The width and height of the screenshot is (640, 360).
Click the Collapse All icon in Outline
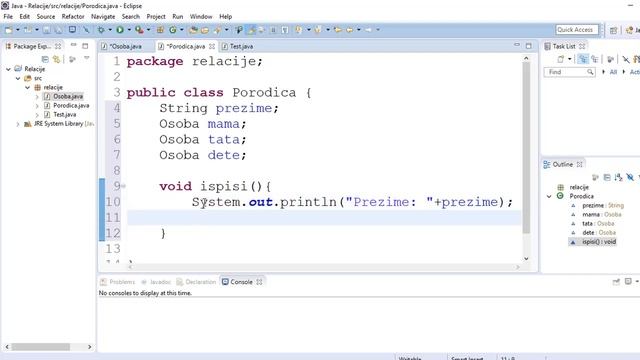coord(607,177)
